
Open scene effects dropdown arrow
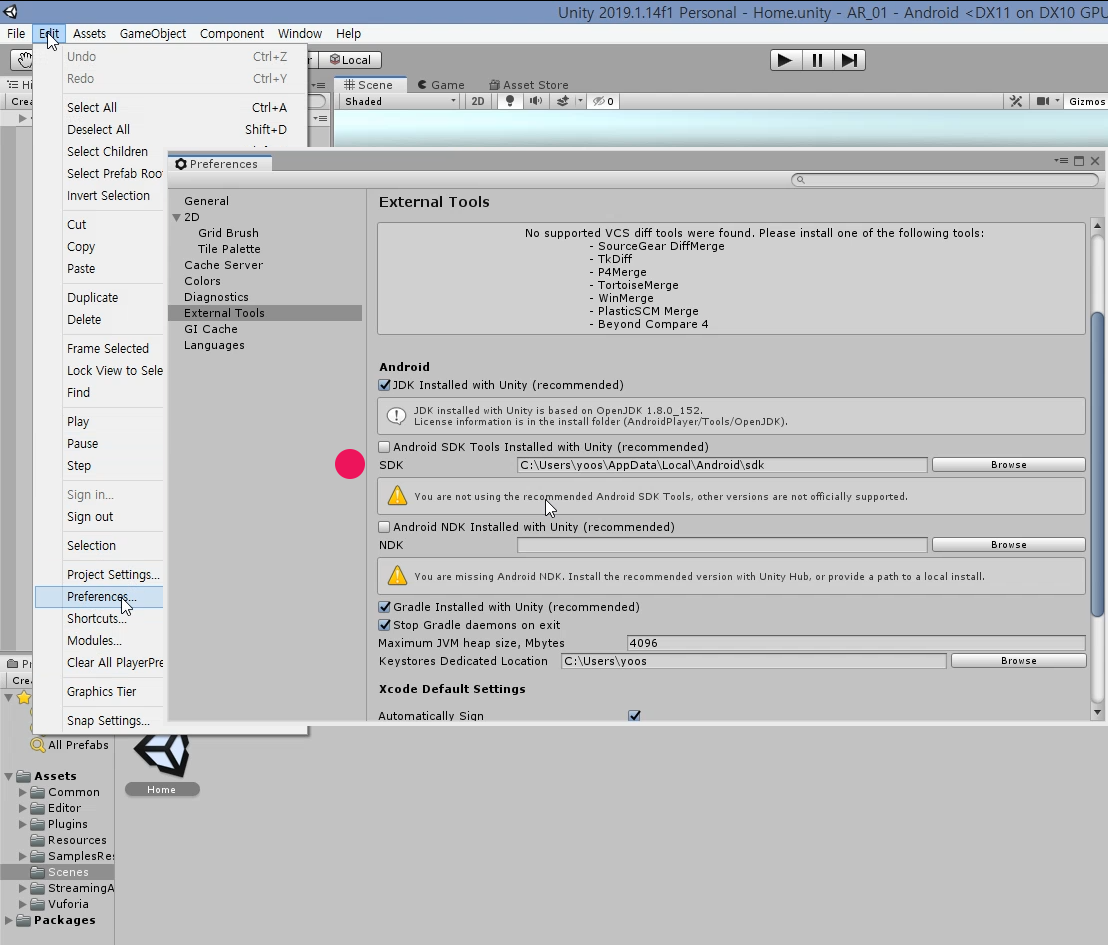click(x=580, y=101)
